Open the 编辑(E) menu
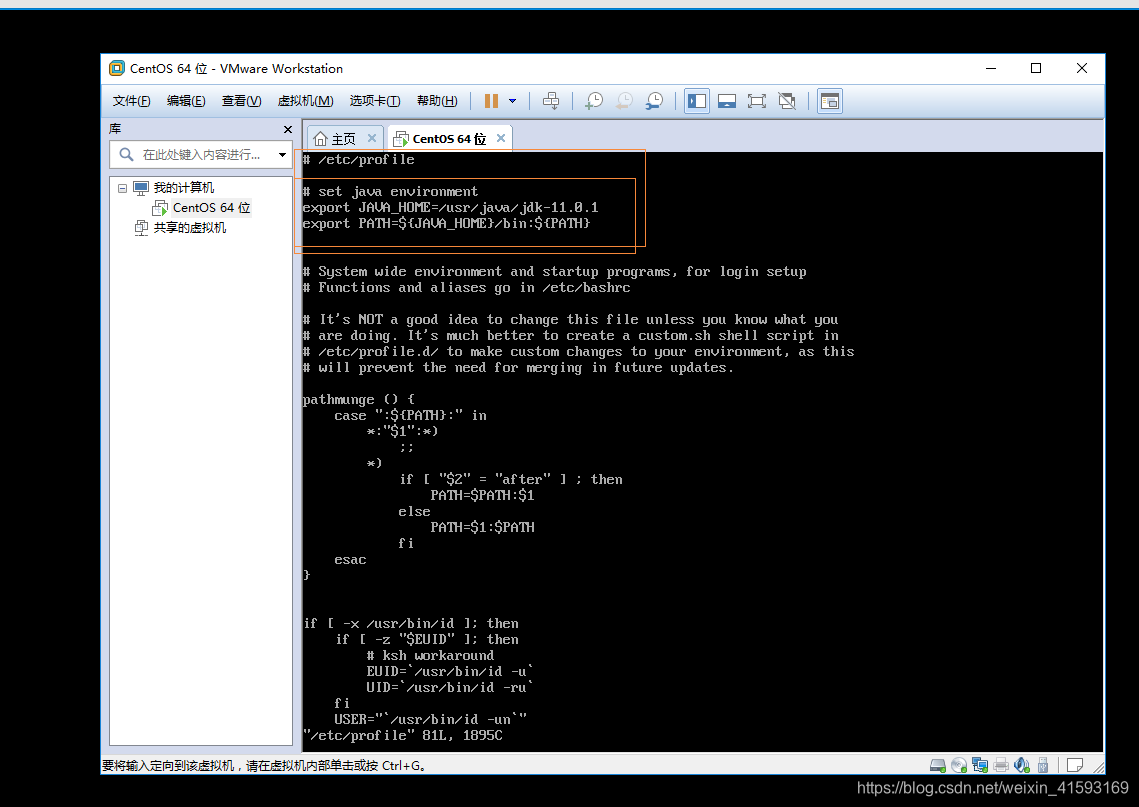Screen dimensions: 1139x807 (x=186, y=101)
